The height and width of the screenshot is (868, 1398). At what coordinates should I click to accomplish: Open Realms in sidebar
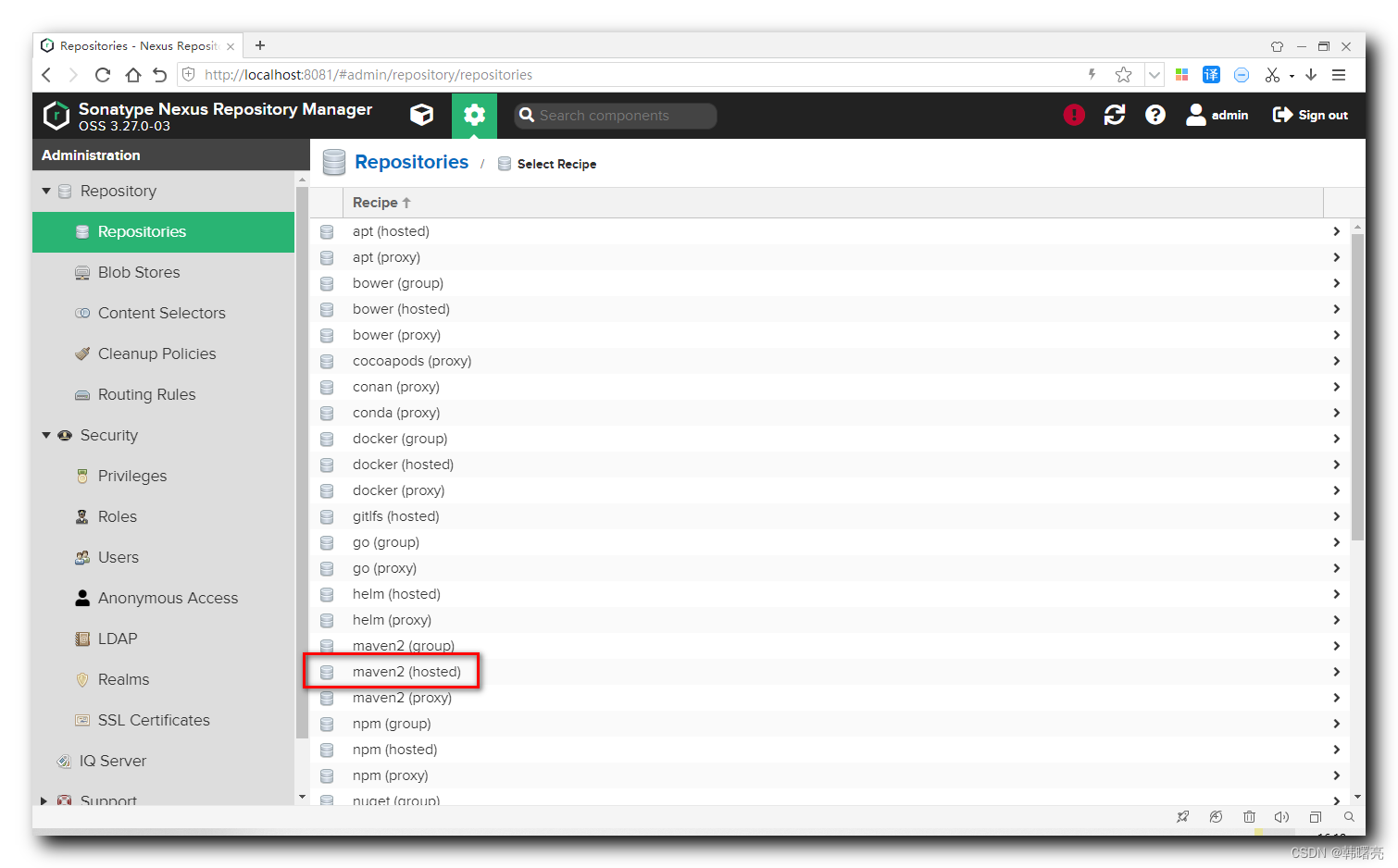coord(163,680)
